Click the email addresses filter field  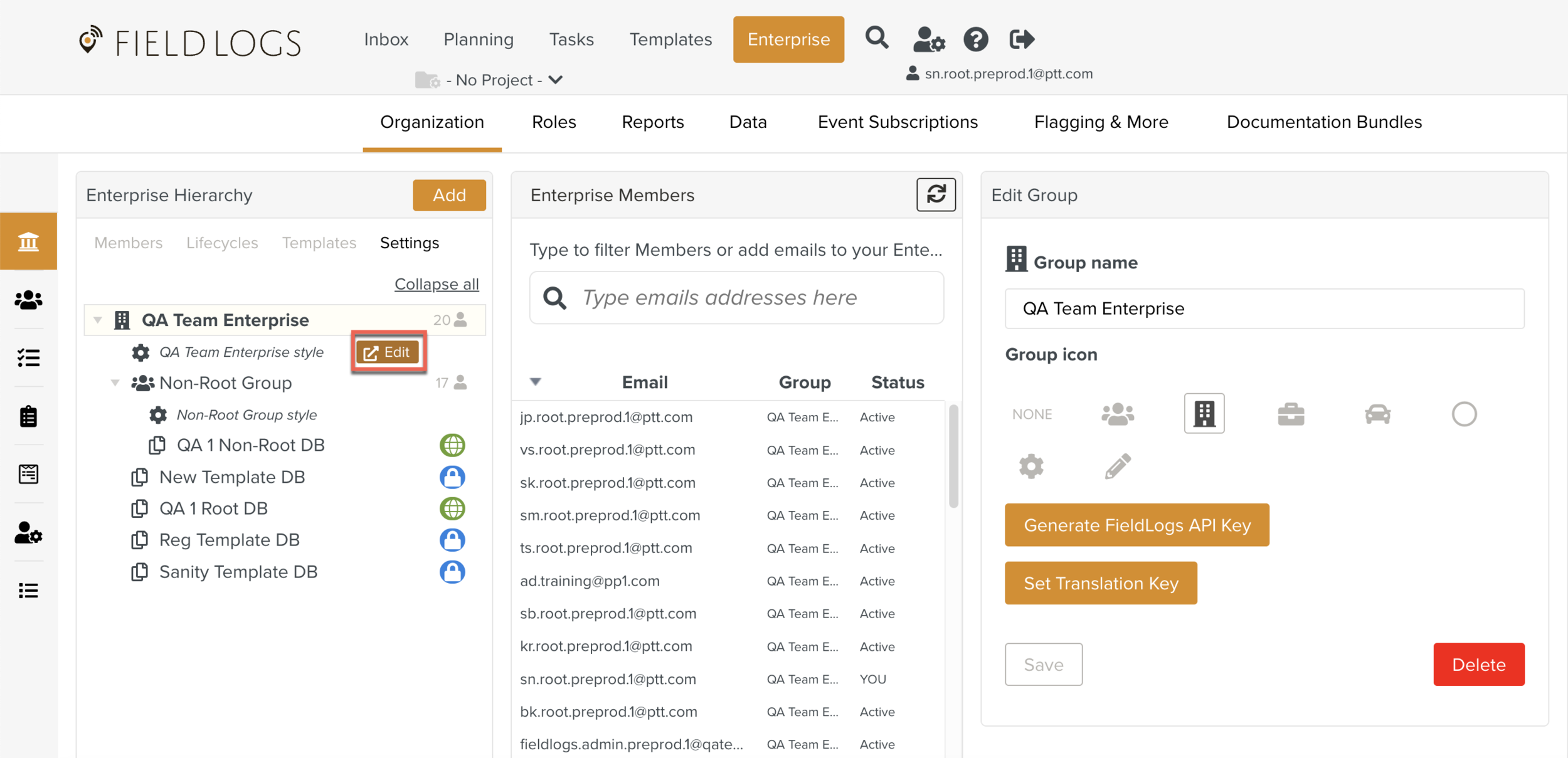pos(736,297)
